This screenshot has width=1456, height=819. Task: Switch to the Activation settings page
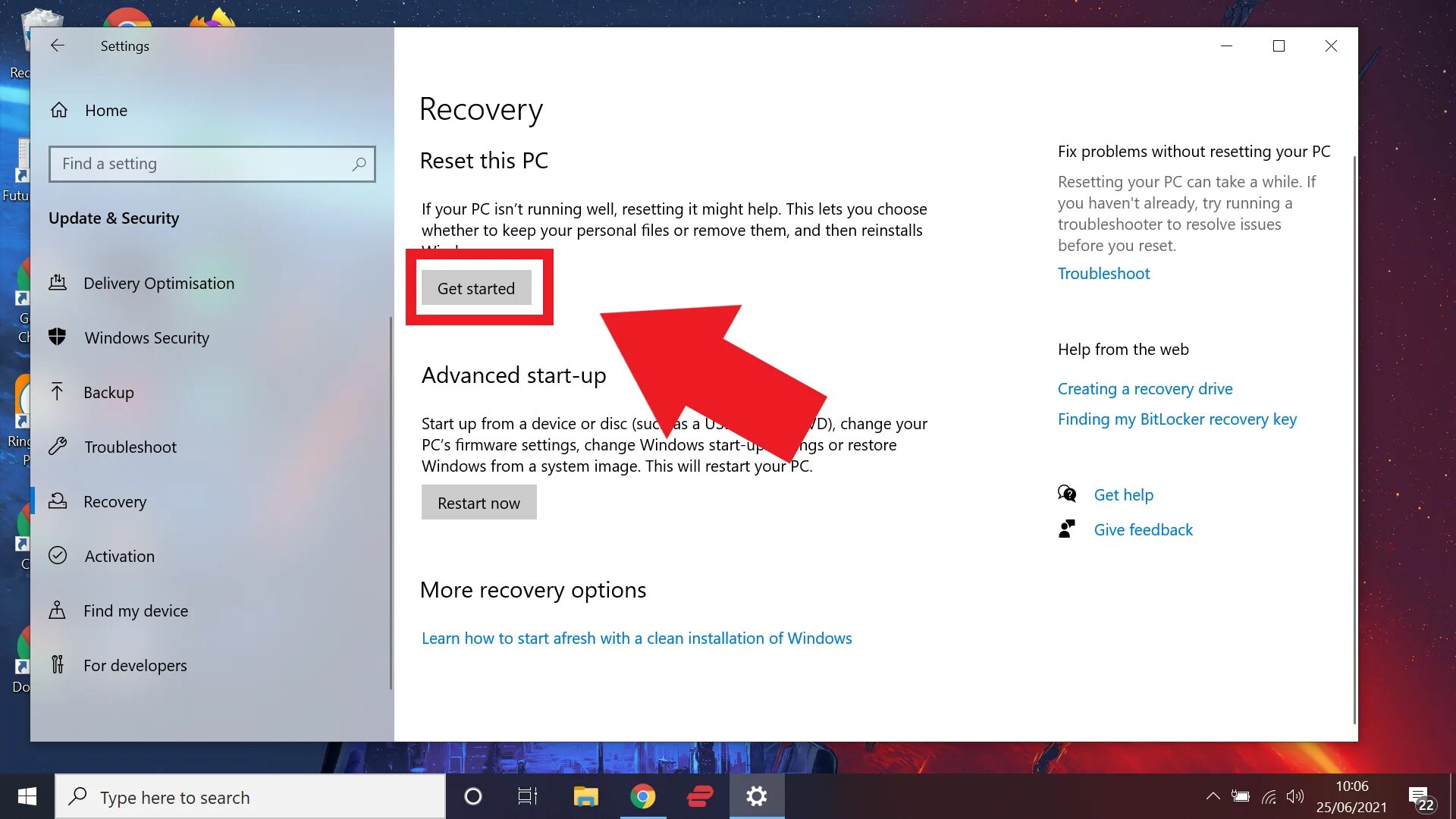(119, 556)
